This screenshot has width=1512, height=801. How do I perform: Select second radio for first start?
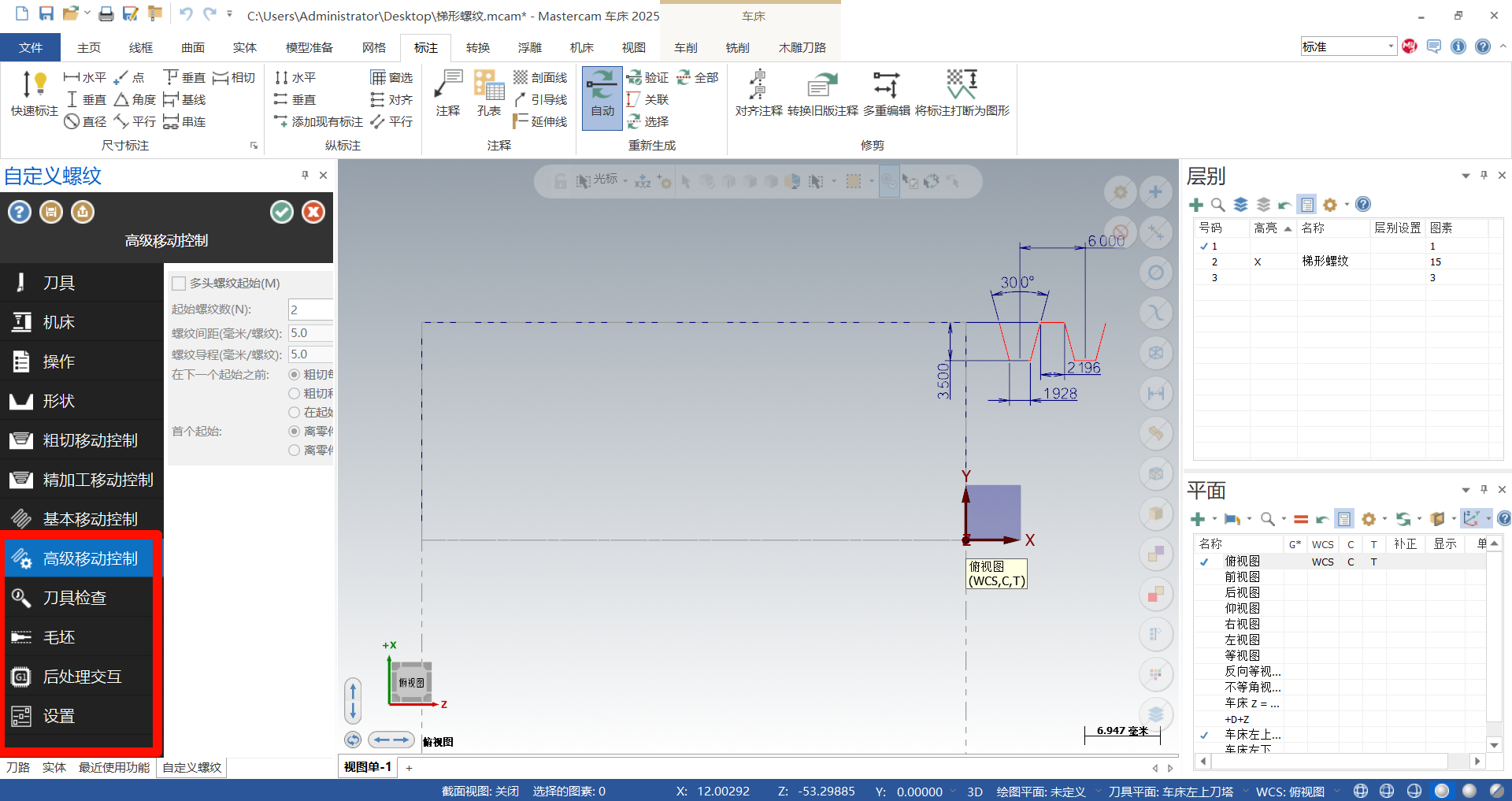coord(294,451)
